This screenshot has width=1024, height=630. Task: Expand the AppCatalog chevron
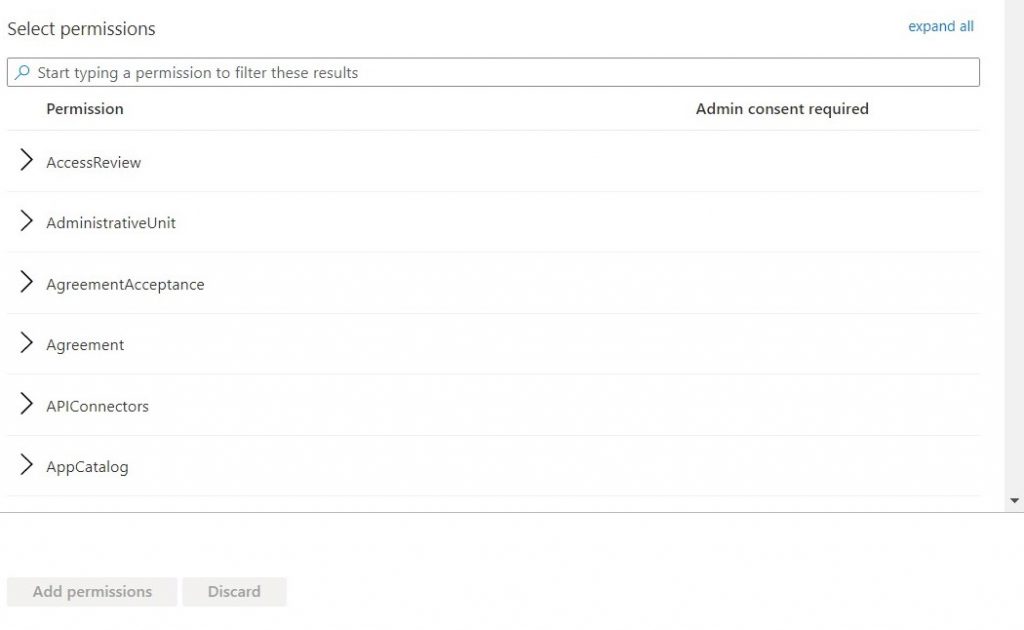pyautogui.click(x=26, y=465)
